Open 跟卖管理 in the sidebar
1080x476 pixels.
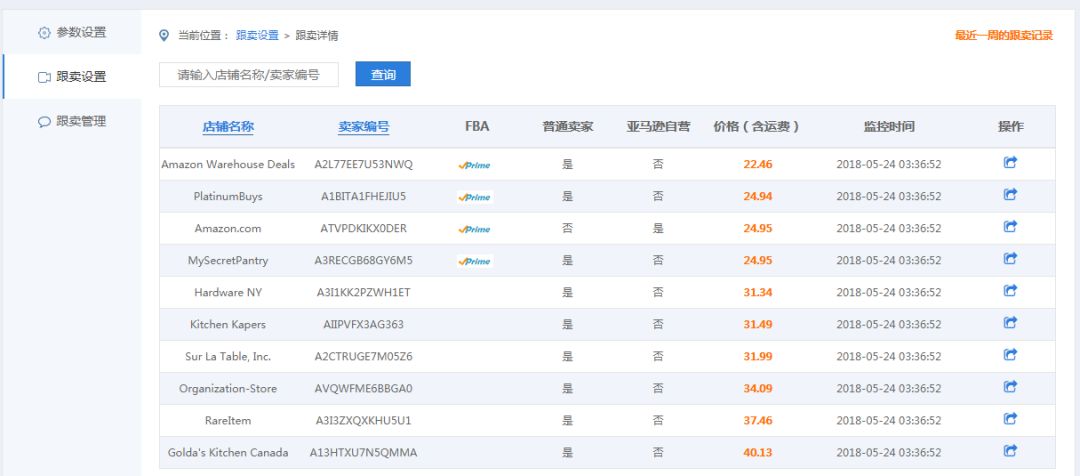tap(72, 121)
